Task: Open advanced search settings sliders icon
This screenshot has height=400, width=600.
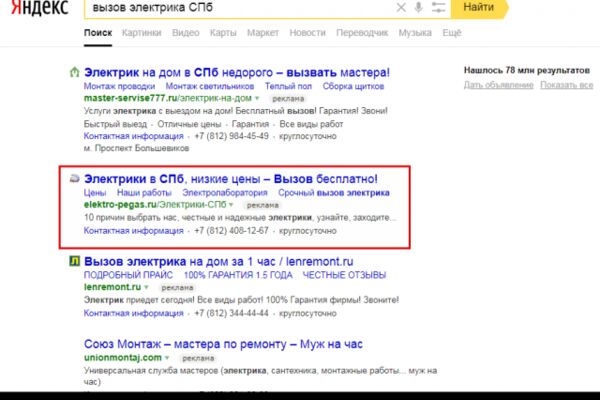Action: coord(438,7)
